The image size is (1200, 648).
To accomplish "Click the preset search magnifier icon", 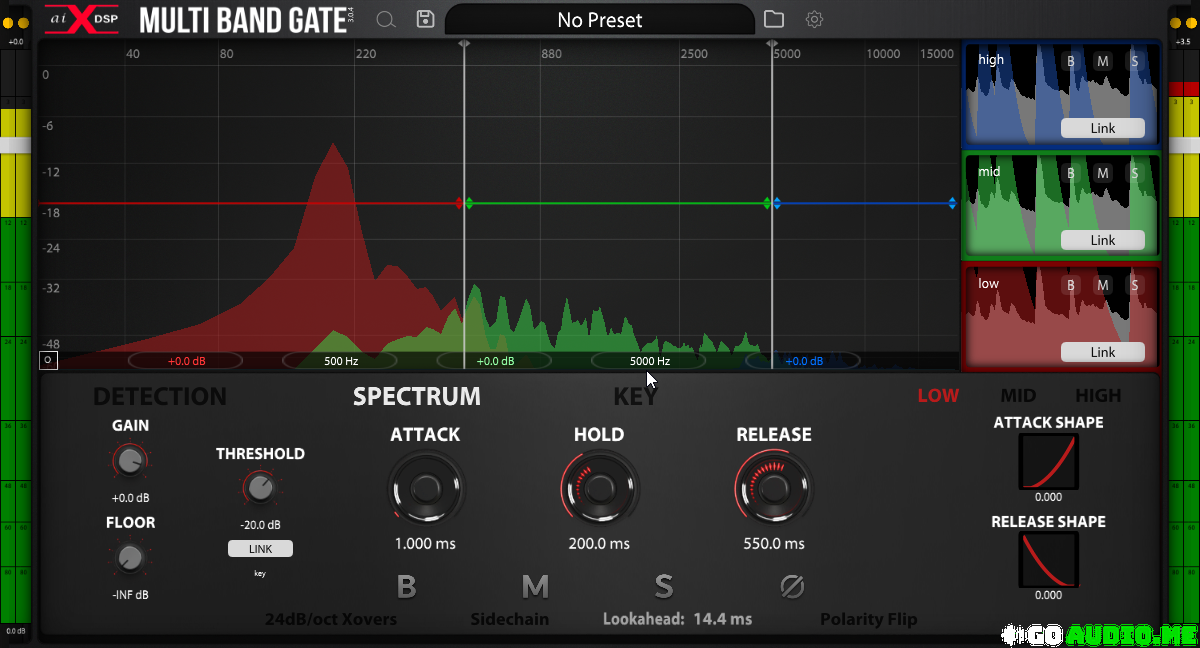I will [385, 19].
